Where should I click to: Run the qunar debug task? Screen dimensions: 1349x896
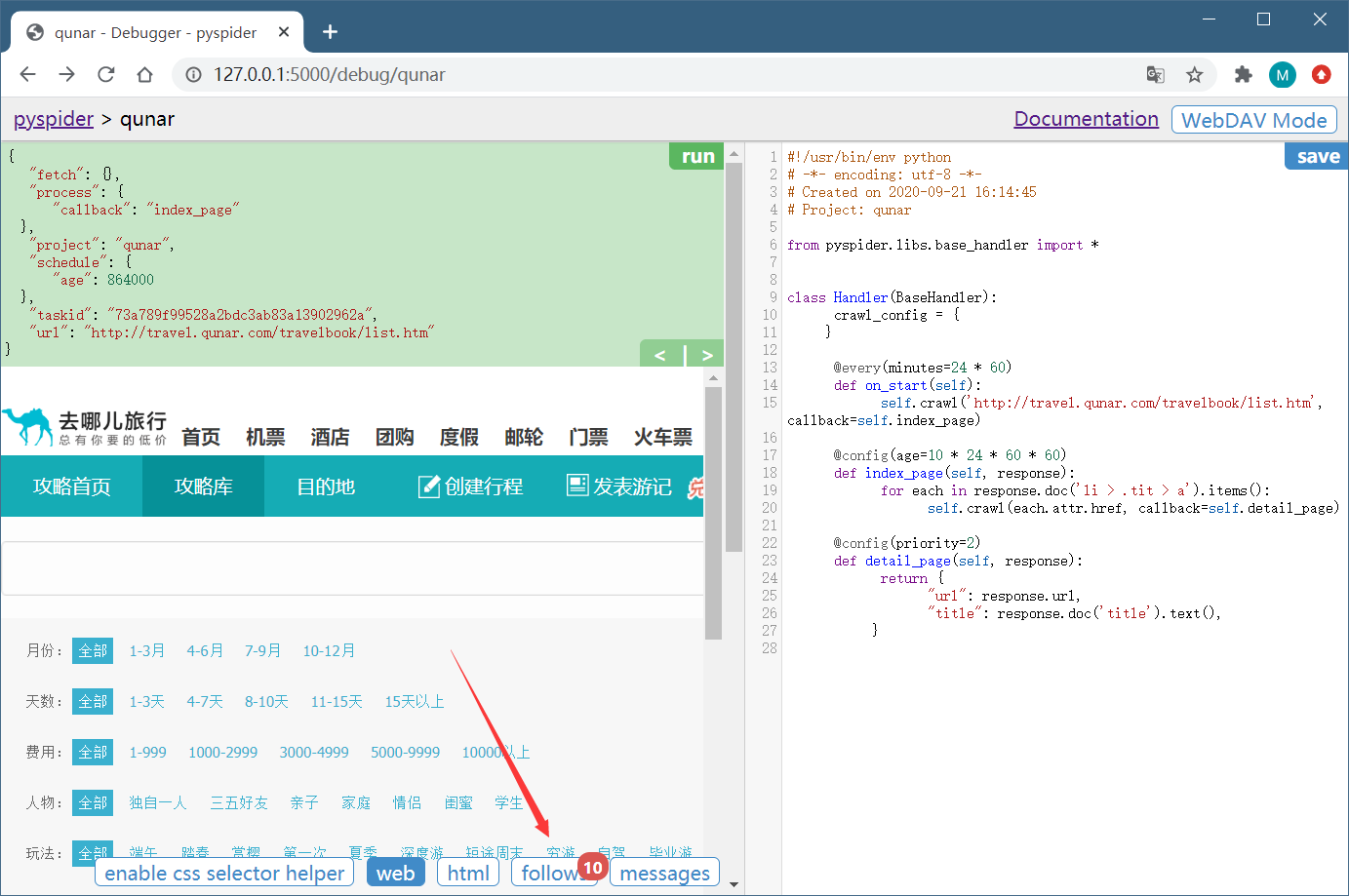(697, 156)
